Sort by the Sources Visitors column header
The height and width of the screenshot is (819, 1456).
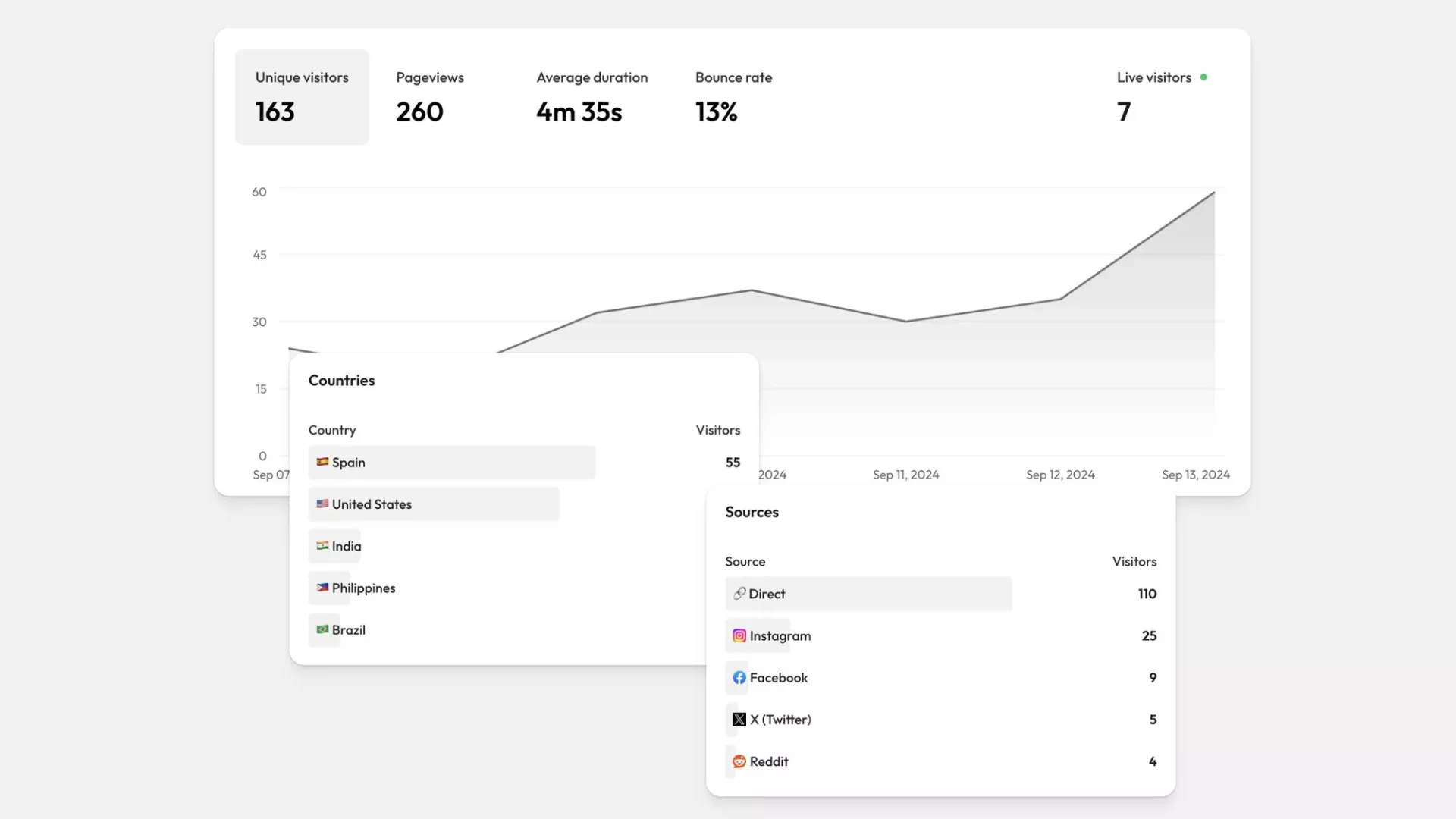point(1134,561)
